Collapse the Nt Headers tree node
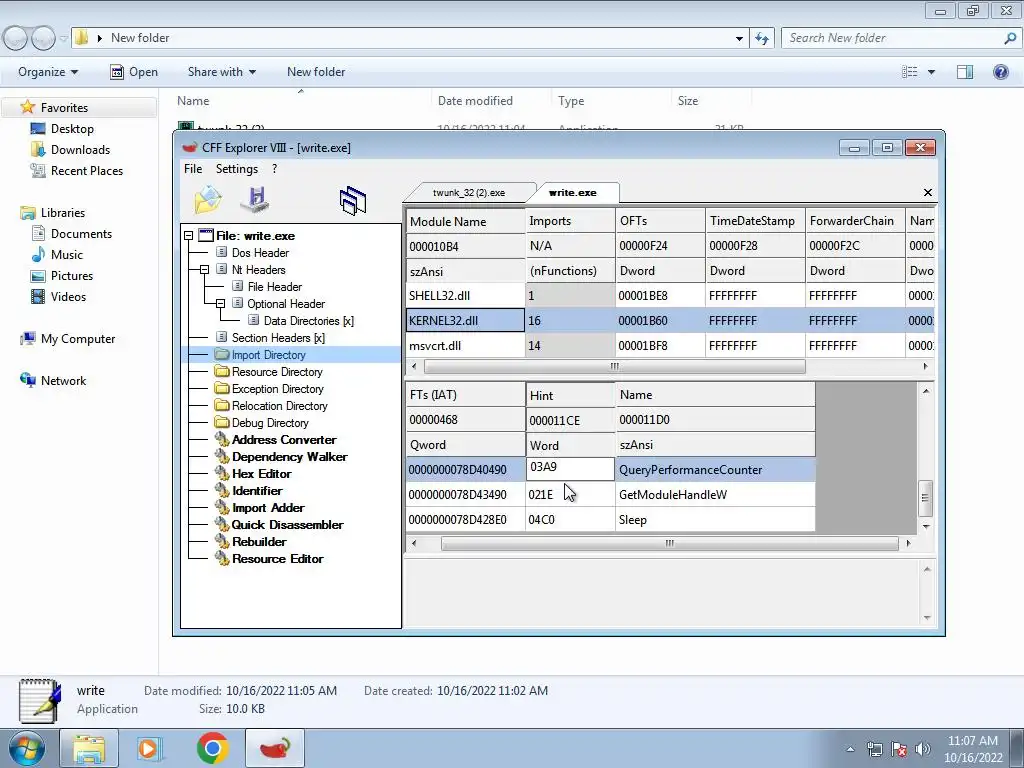 [204, 269]
